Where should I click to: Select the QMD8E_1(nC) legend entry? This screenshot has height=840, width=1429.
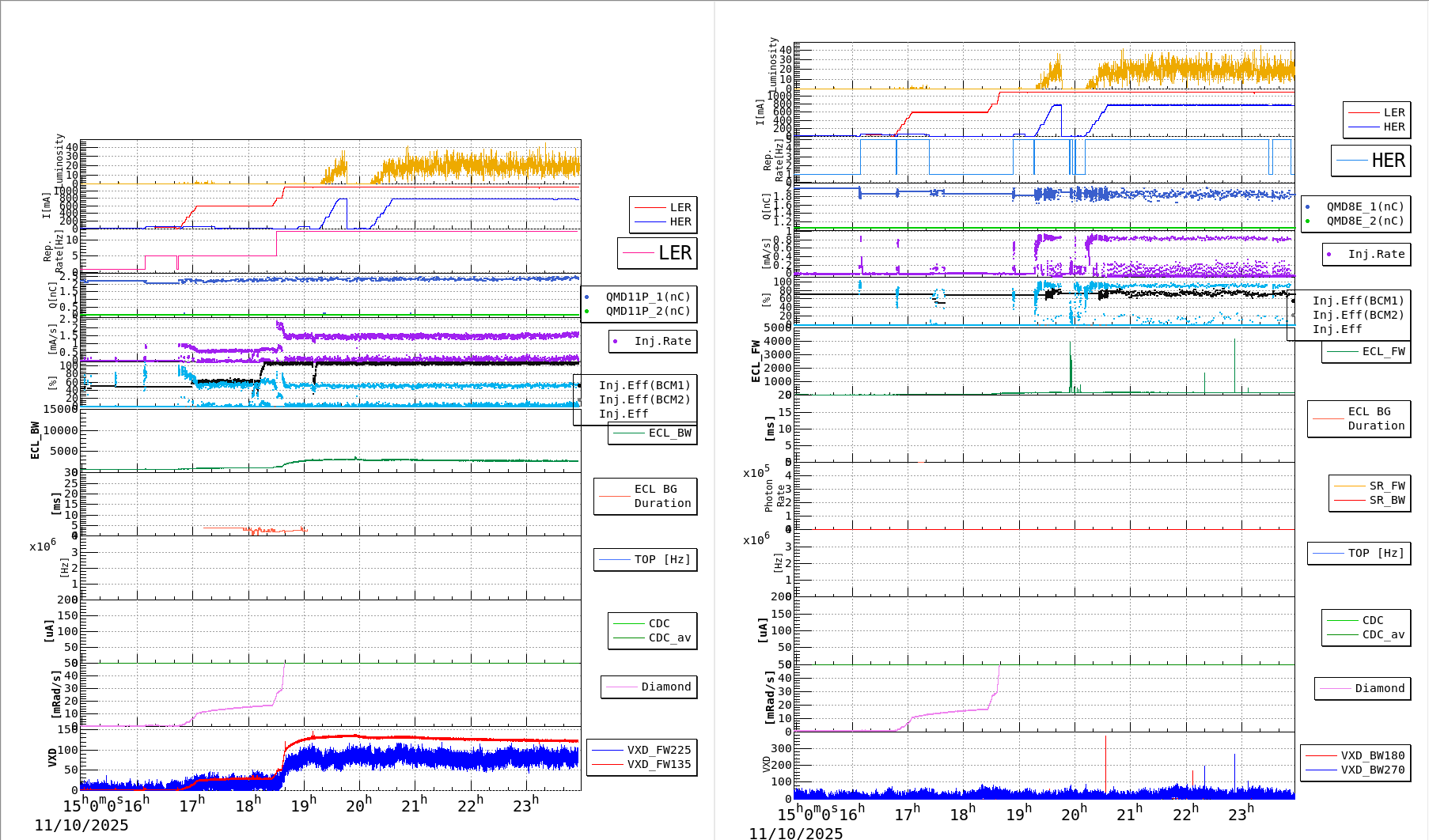click(1365, 206)
